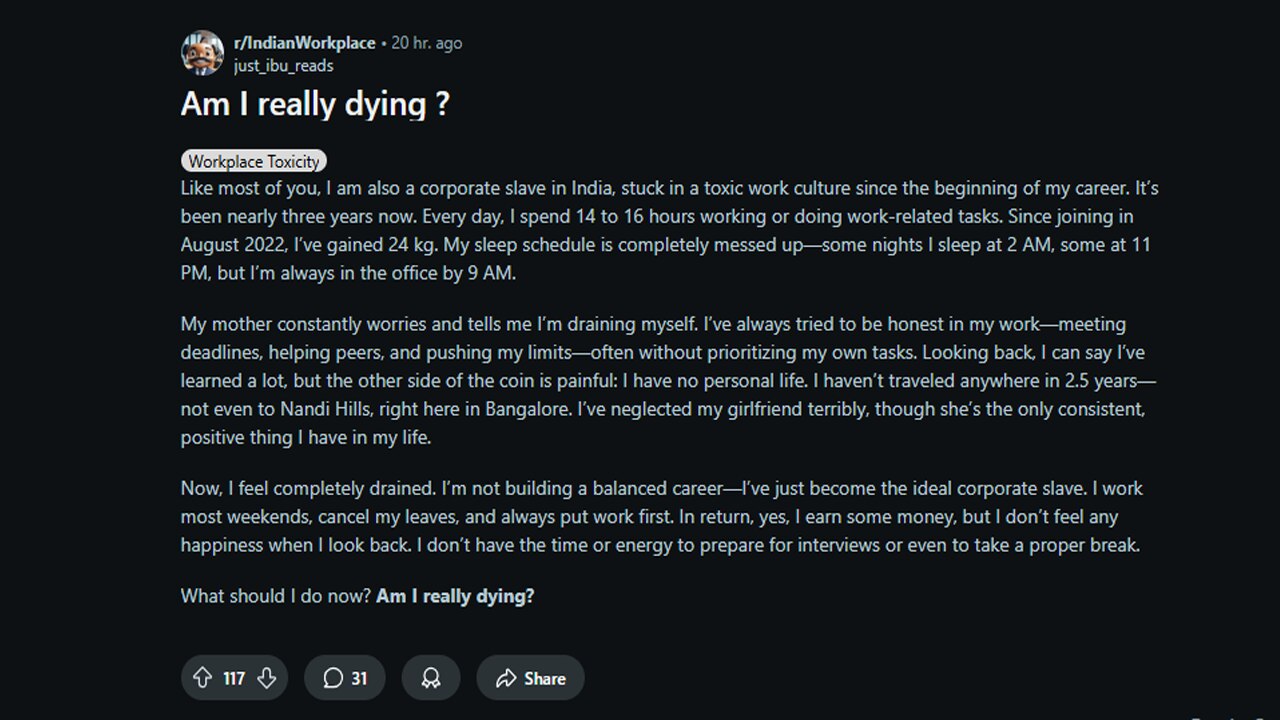This screenshot has height=720, width=1280.
Task: Click the bold closing "Am I really dying?" text
Action: tap(455, 596)
